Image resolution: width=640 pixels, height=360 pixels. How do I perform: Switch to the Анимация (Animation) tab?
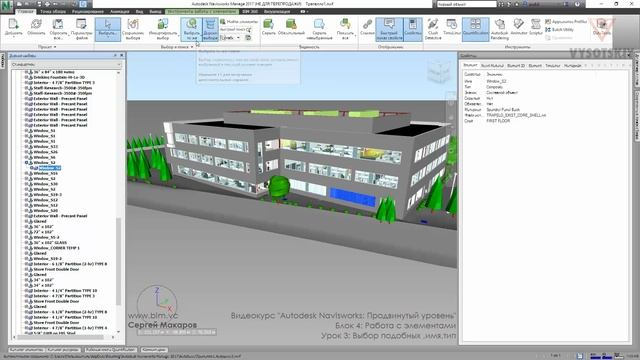click(120, 11)
